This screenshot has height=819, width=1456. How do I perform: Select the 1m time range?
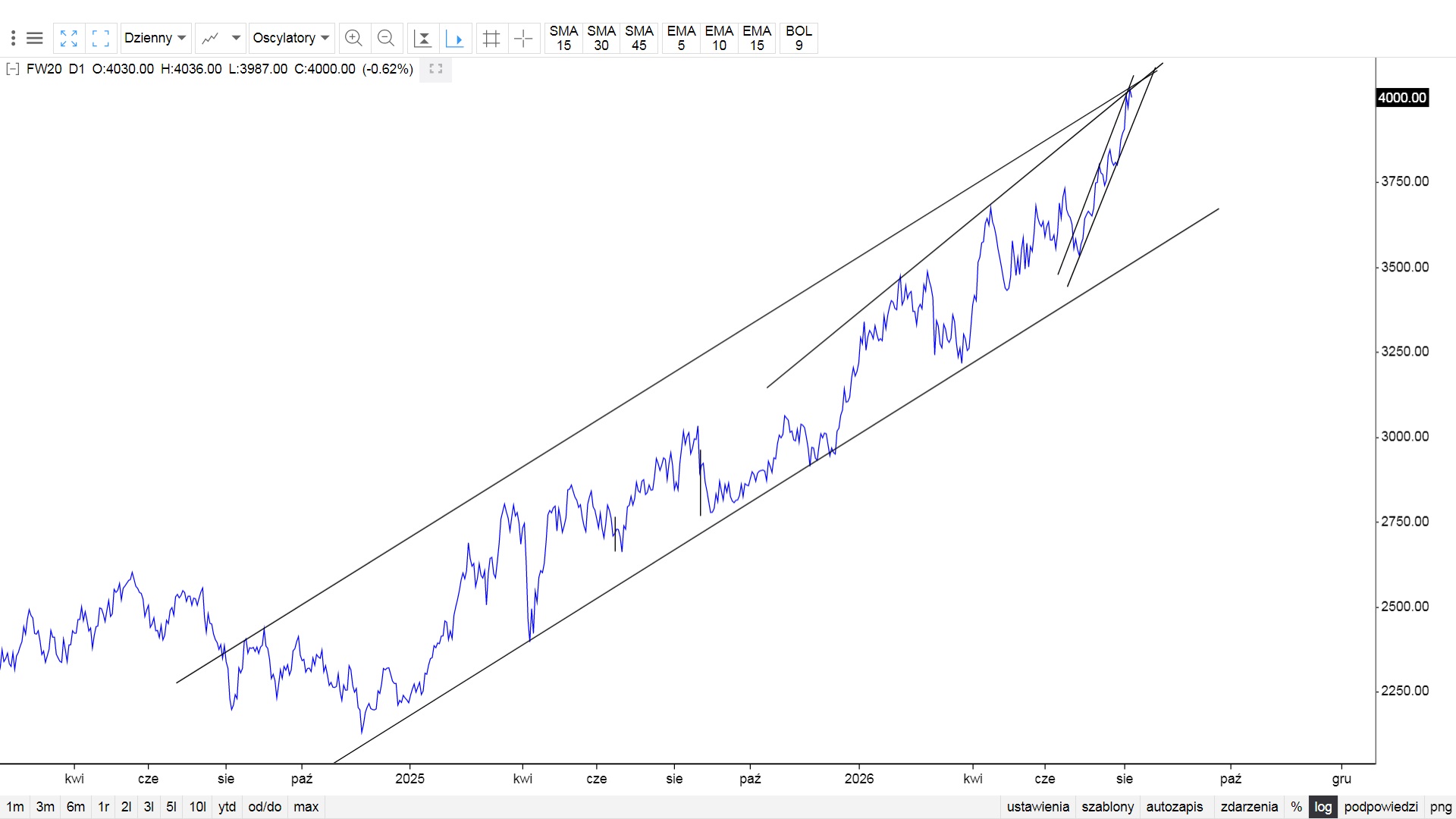15,807
